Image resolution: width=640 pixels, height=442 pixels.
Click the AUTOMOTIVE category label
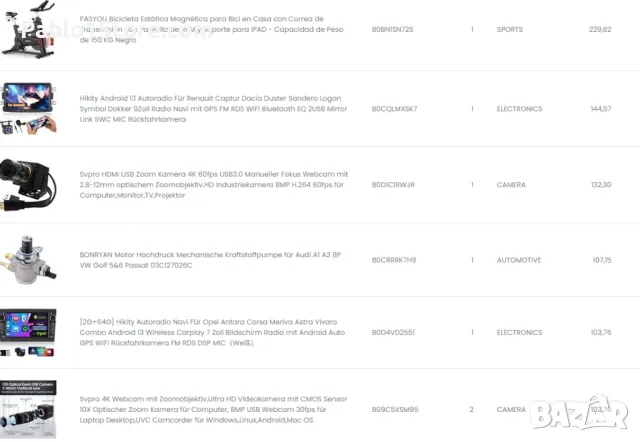point(519,260)
